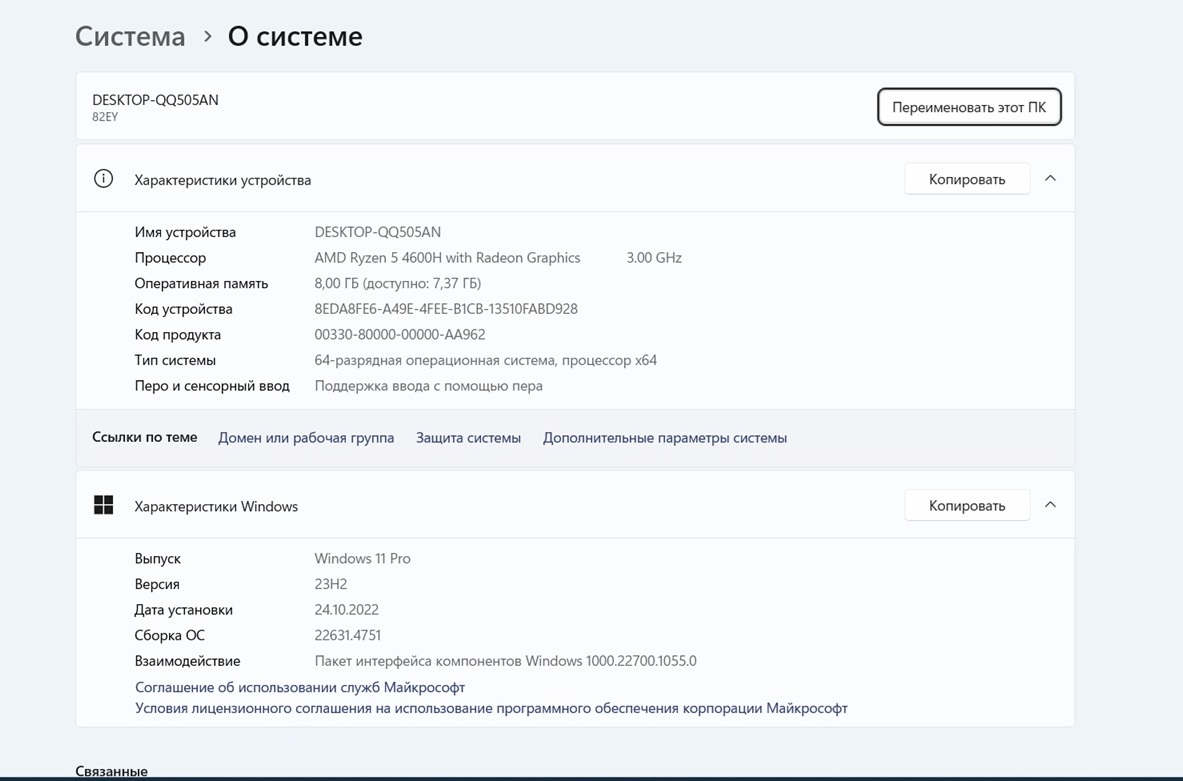Collapse the Характеристики устройства section chevron
Screen dimensions: 1183x781
pos(1050,179)
